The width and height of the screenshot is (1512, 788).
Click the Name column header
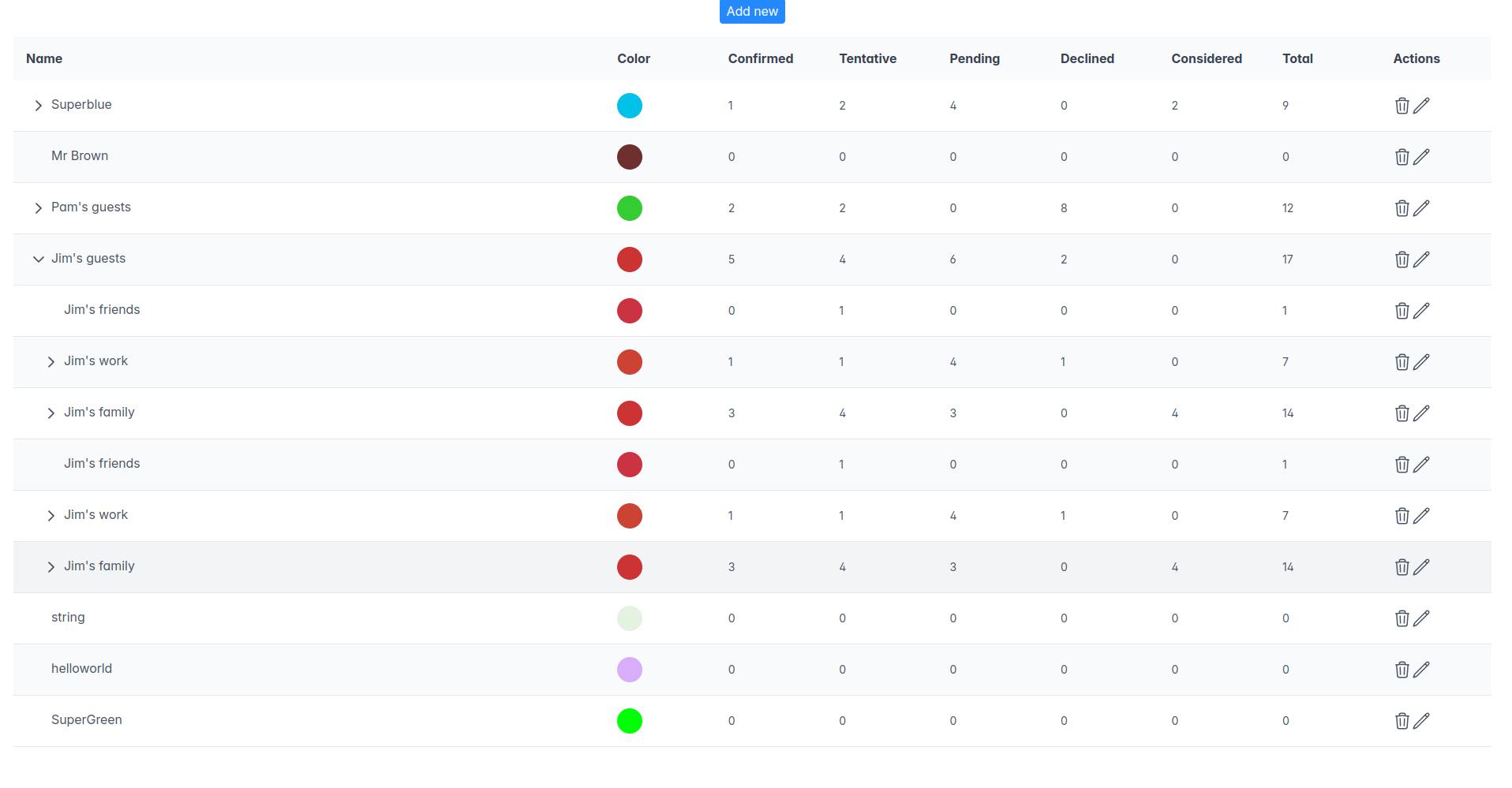click(44, 58)
